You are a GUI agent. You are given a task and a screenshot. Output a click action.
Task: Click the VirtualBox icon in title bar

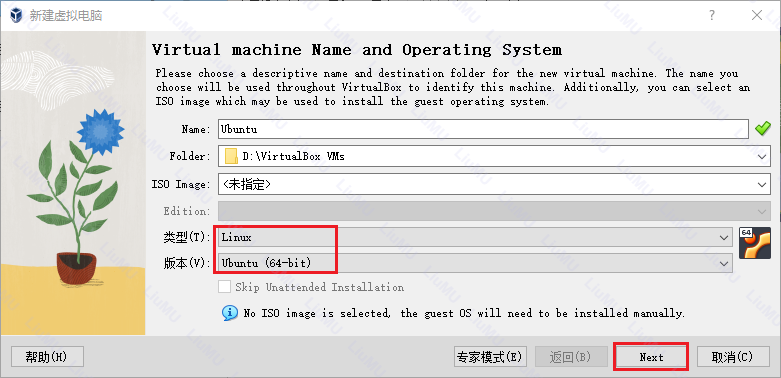[x=16, y=15]
